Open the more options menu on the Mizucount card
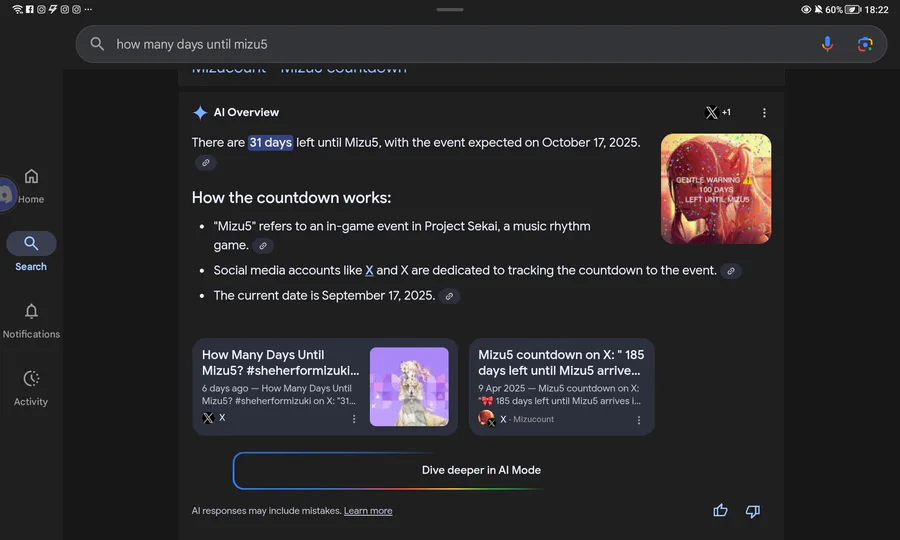 pyautogui.click(x=639, y=420)
